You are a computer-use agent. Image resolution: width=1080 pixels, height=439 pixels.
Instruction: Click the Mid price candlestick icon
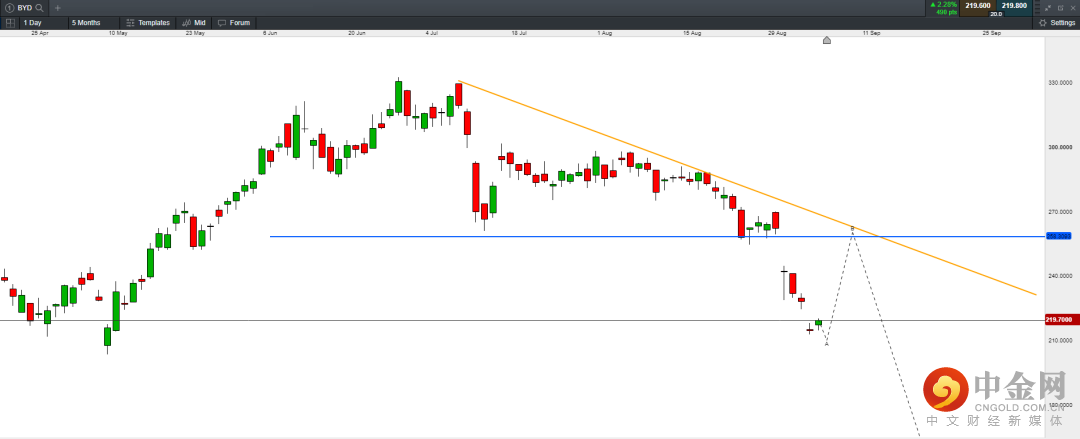coord(186,22)
